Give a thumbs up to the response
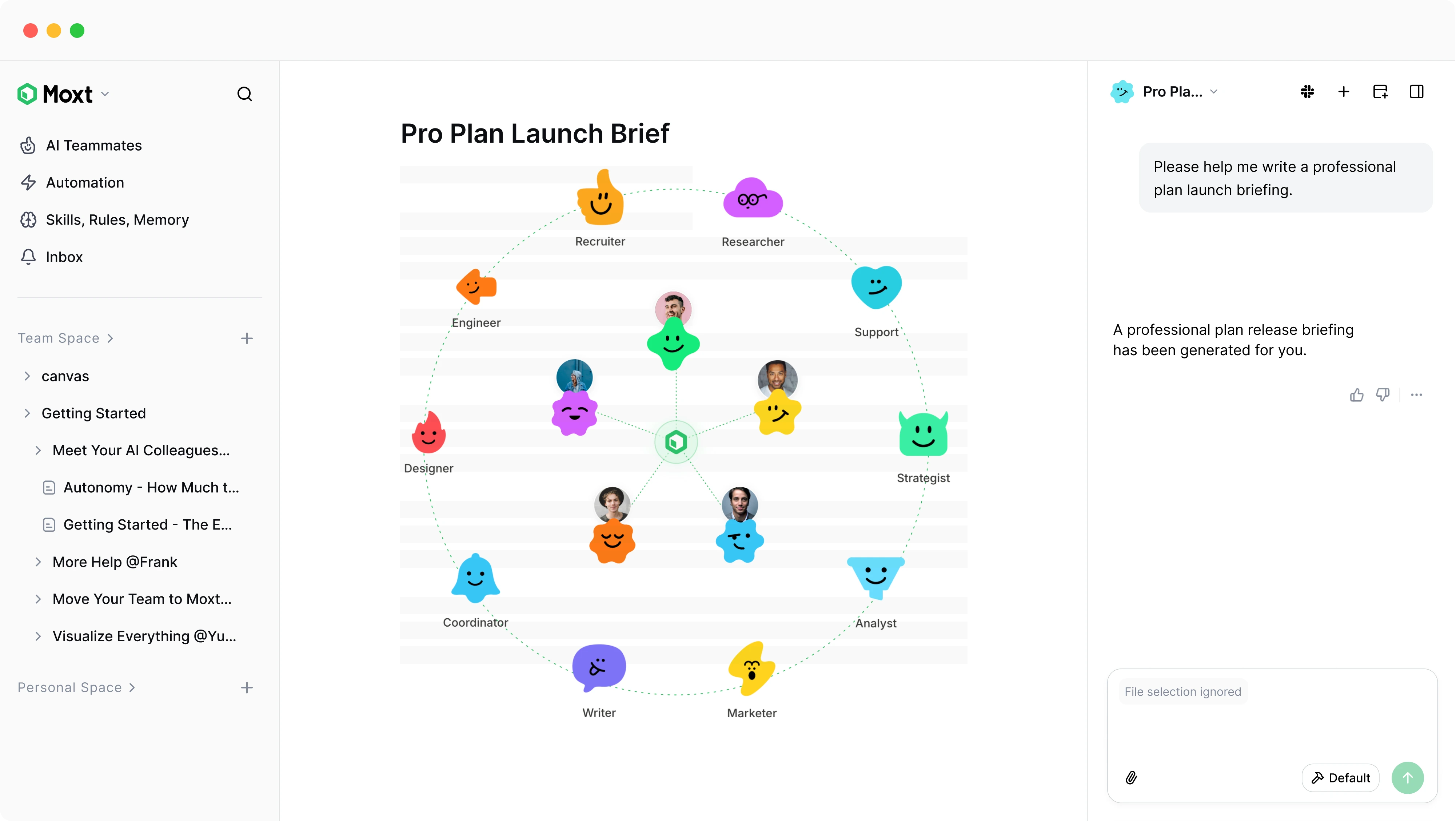 click(1357, 394)
